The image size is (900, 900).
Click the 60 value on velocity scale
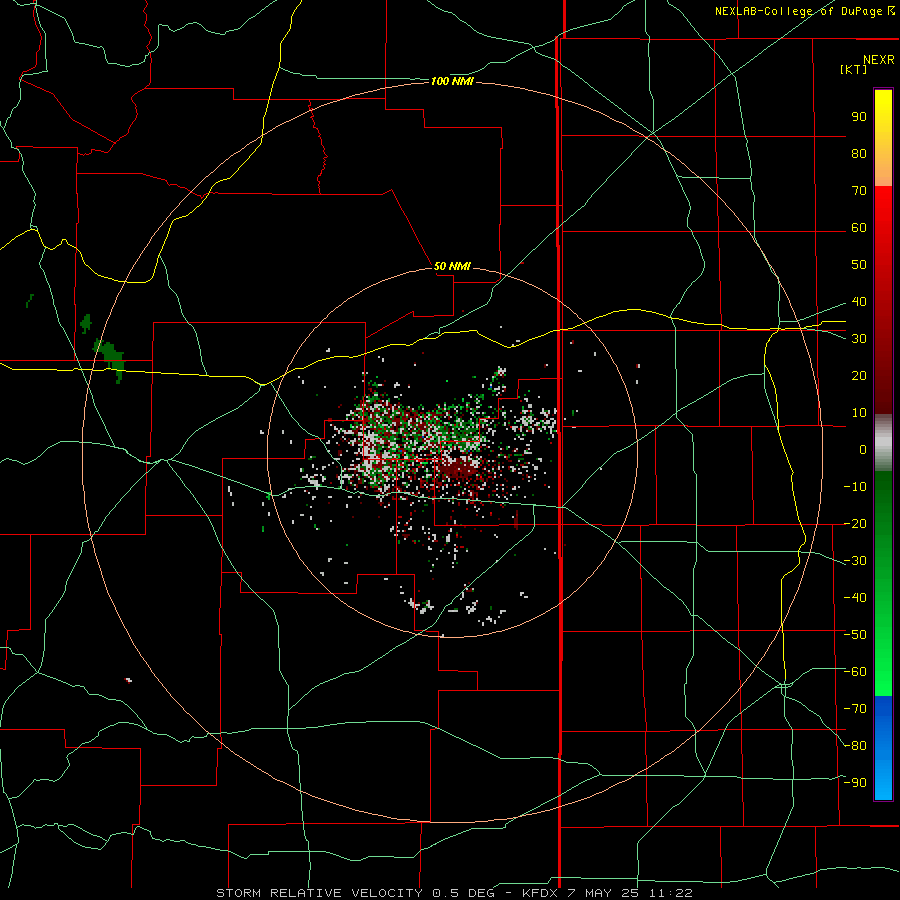coord(859,227)
